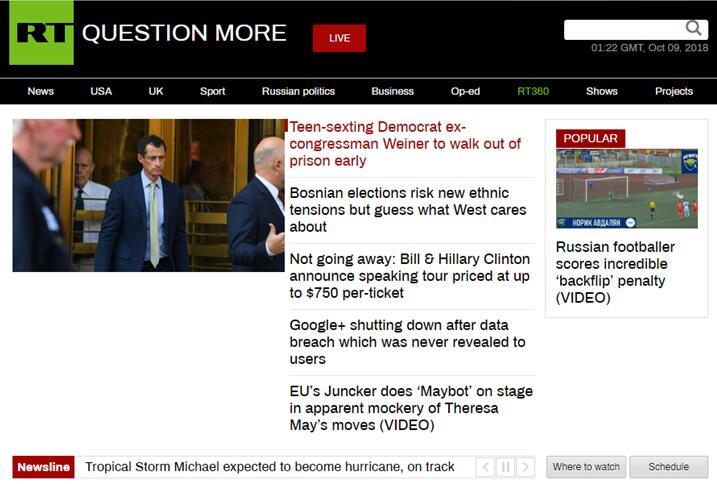Open the Op-ed menu section
This screenshot has width=717, height=484.
point(465,91)
